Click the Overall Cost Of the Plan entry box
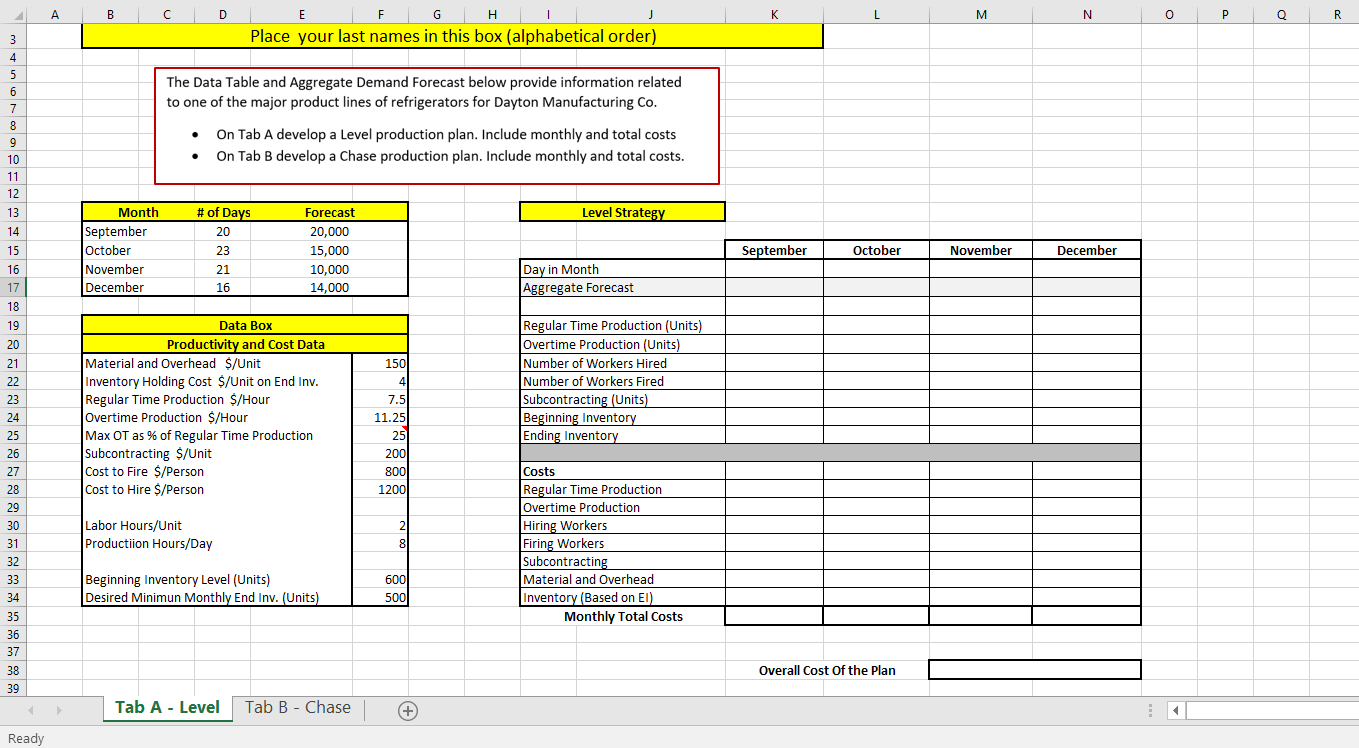The image size is (1359, 748). coord(1034,670)
